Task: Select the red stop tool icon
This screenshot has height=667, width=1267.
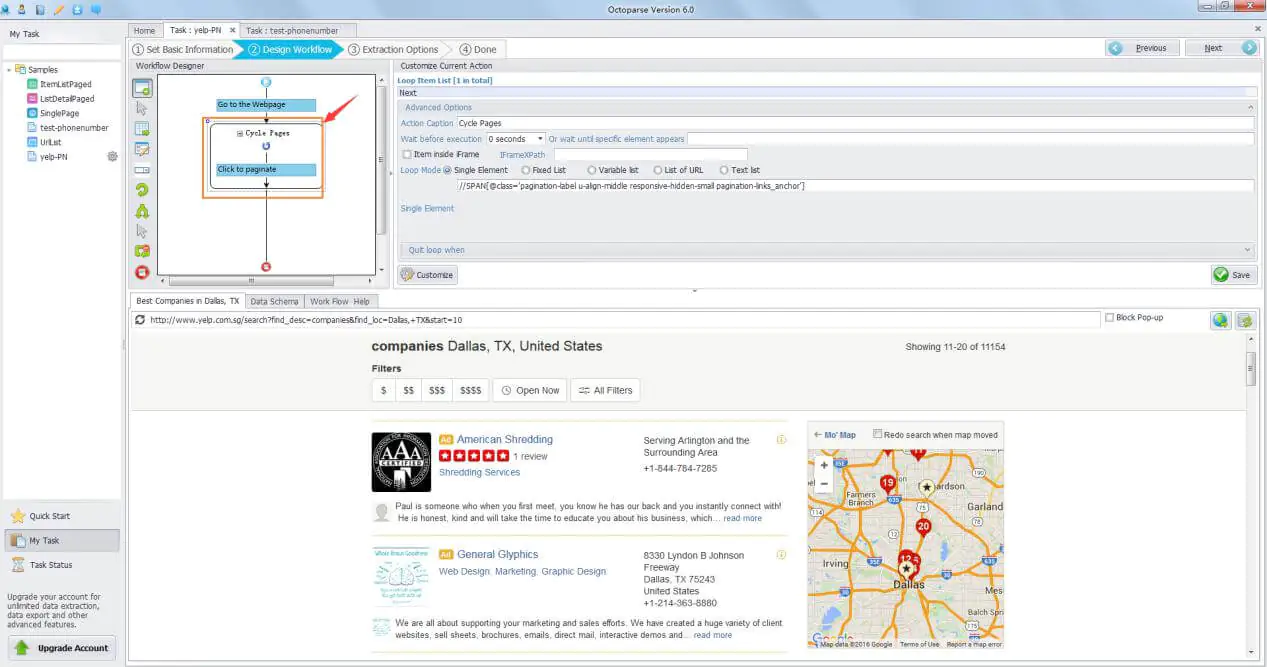Action: pyautogui.click(x=142, y=272)
